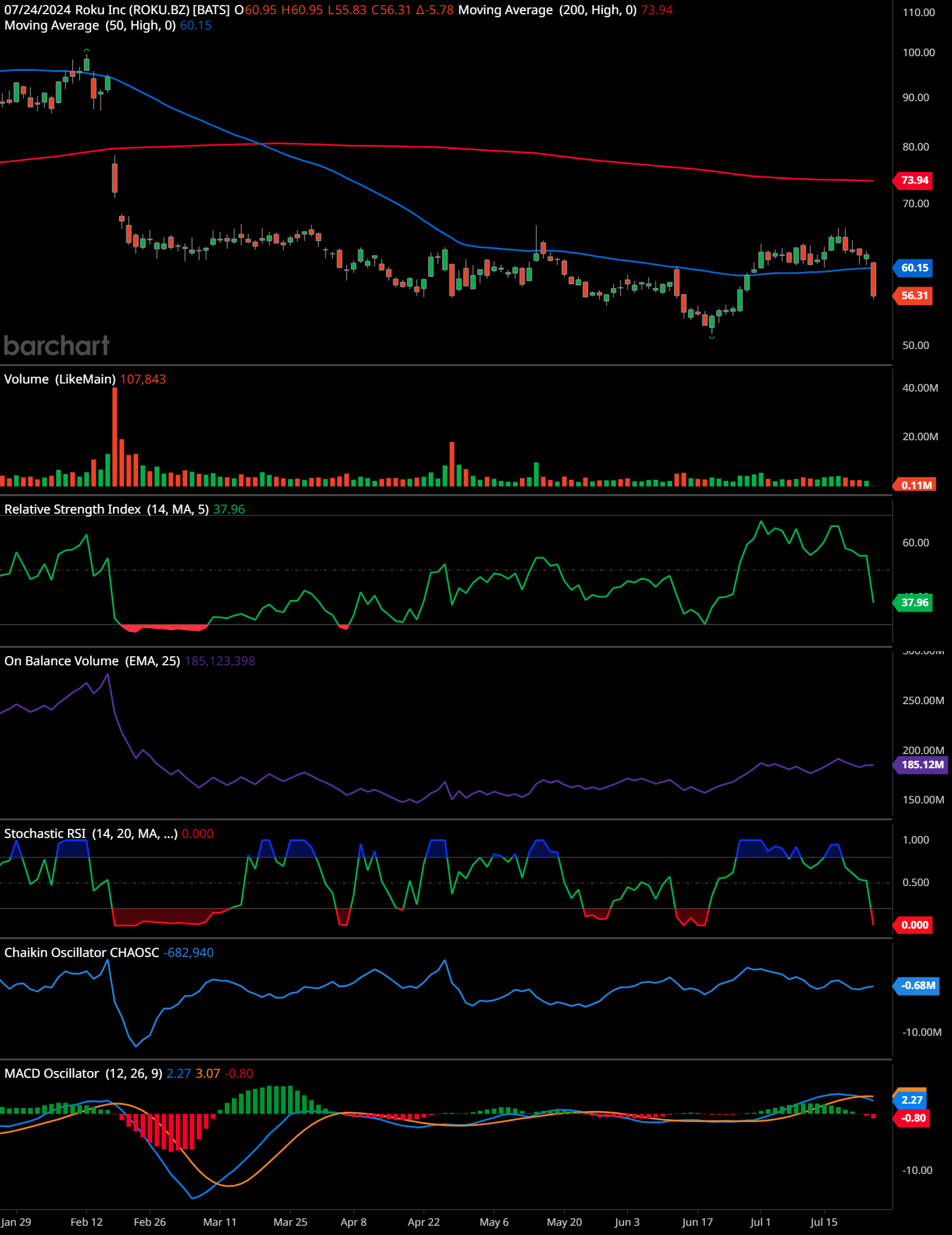Screen dimensions: 952x1235
Task: Click the -10.00M Chaikin axis label
Action: point(922,1032)
